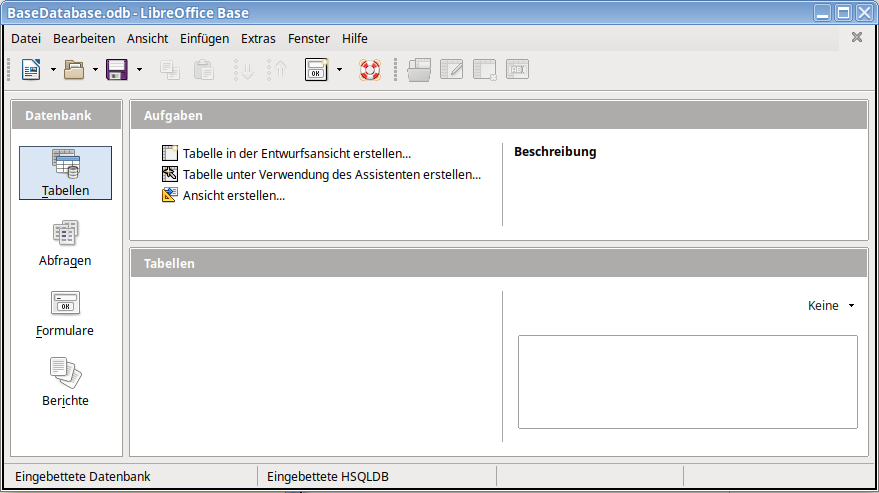
Task: Expand the Open file dropdown arrow
Action: [x=96, y=69]
